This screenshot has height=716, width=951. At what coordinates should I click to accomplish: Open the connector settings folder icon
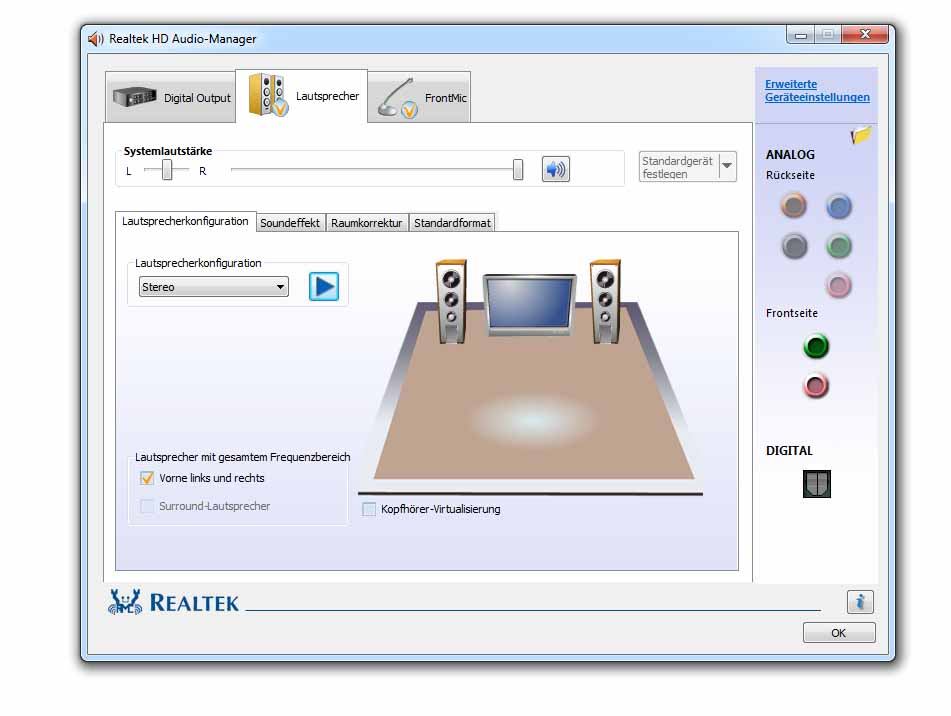click(x=861, y=135)
